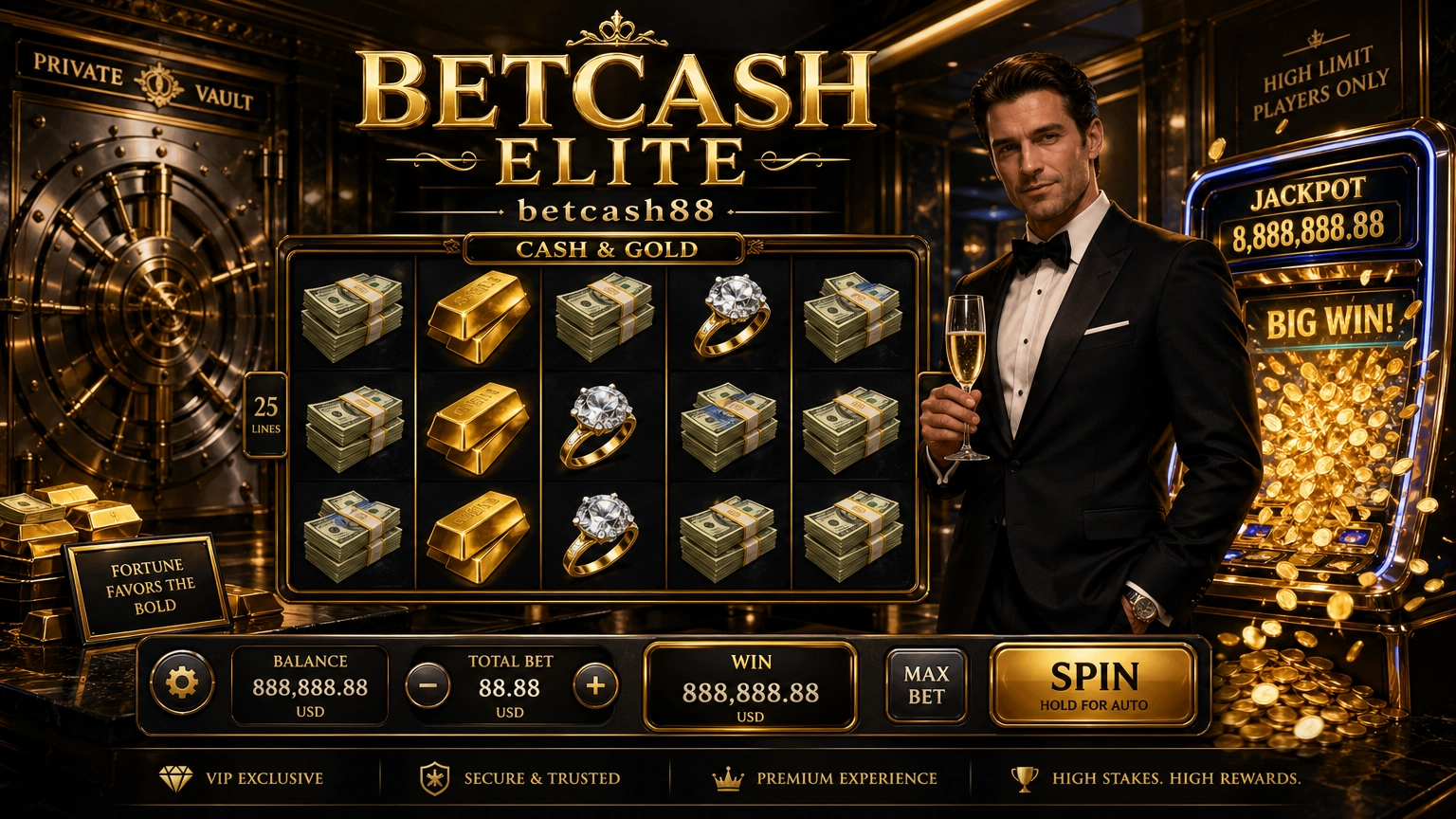The image size is (1456, 819).
Task: Select the MAX BET button
Action: (926, 685)
